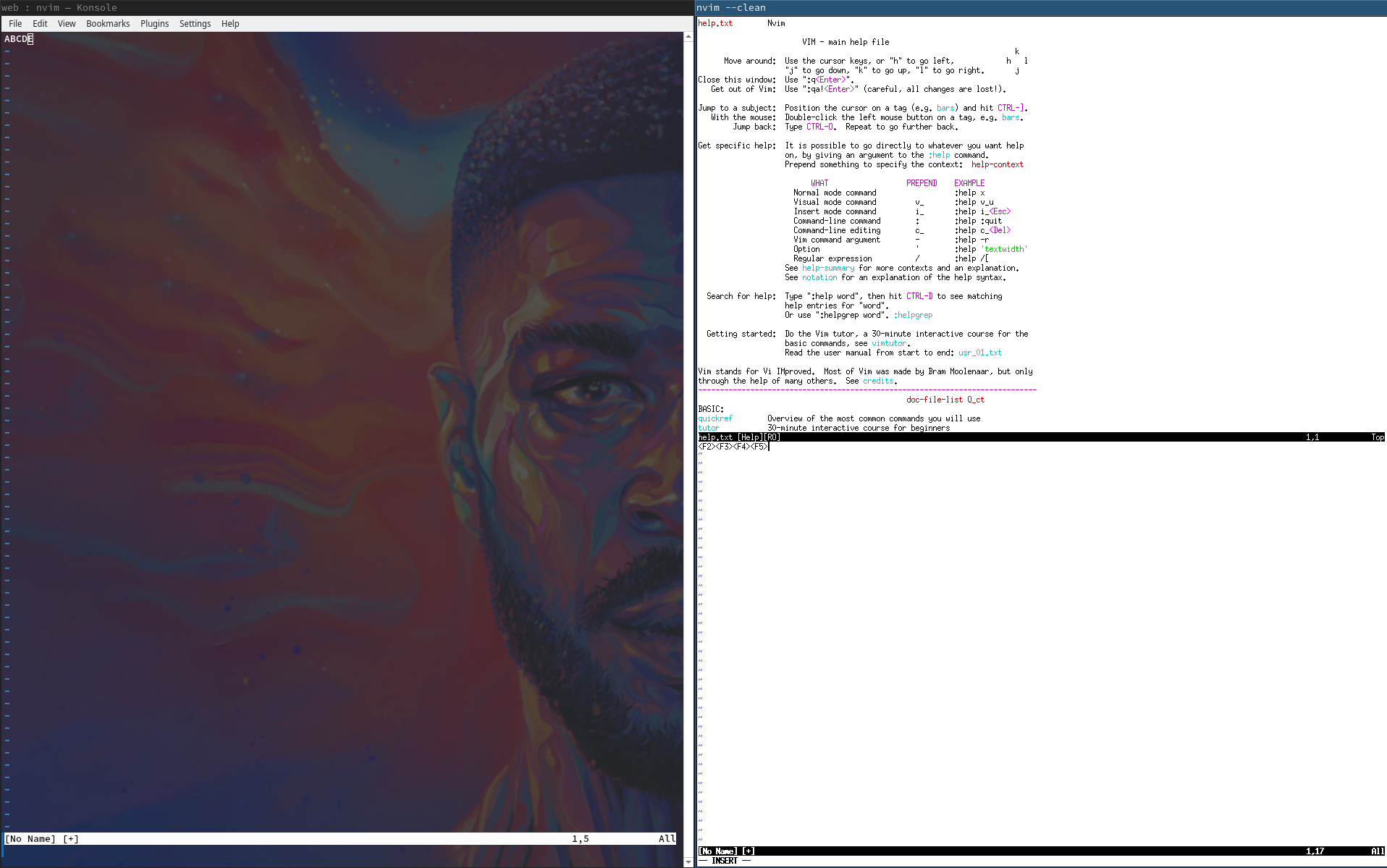The width and height of the screenshot is (1387, 868).
Task: Click the credits help link
Action: pyautogui.click(x=878, y=381)
